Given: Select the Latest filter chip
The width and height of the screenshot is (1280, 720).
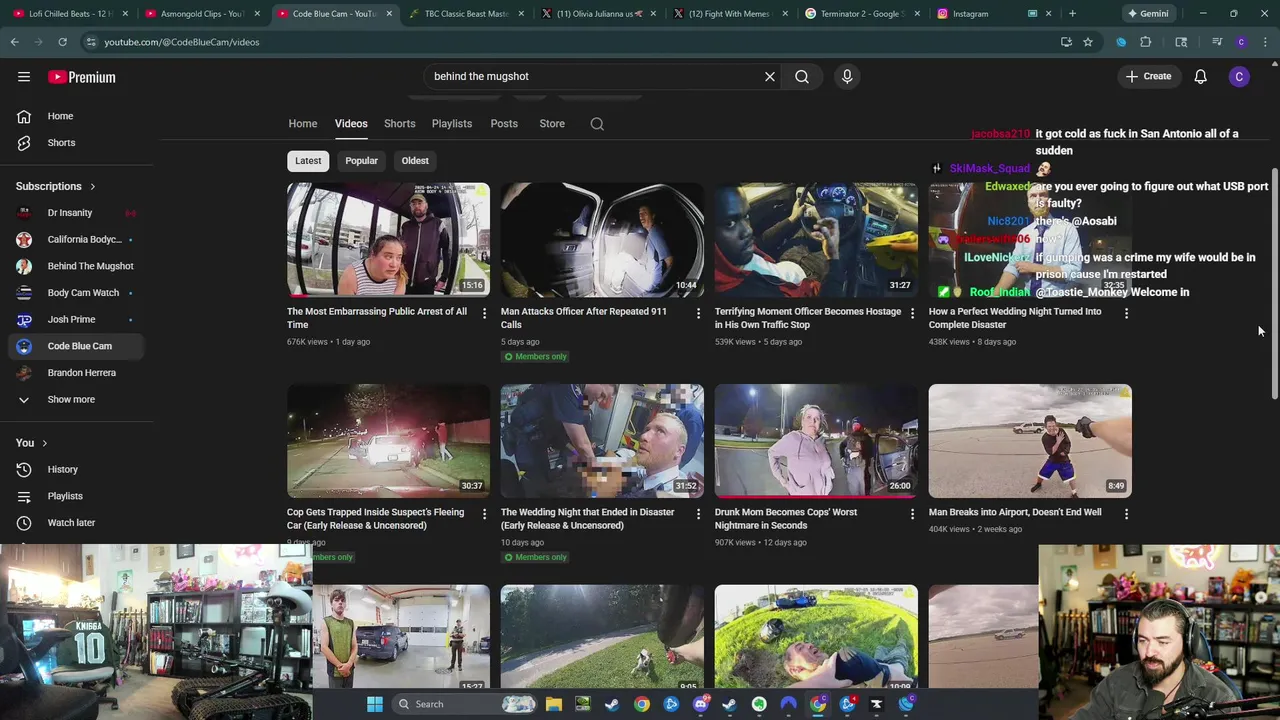Looking at the screenshot, I should [308, 161].
